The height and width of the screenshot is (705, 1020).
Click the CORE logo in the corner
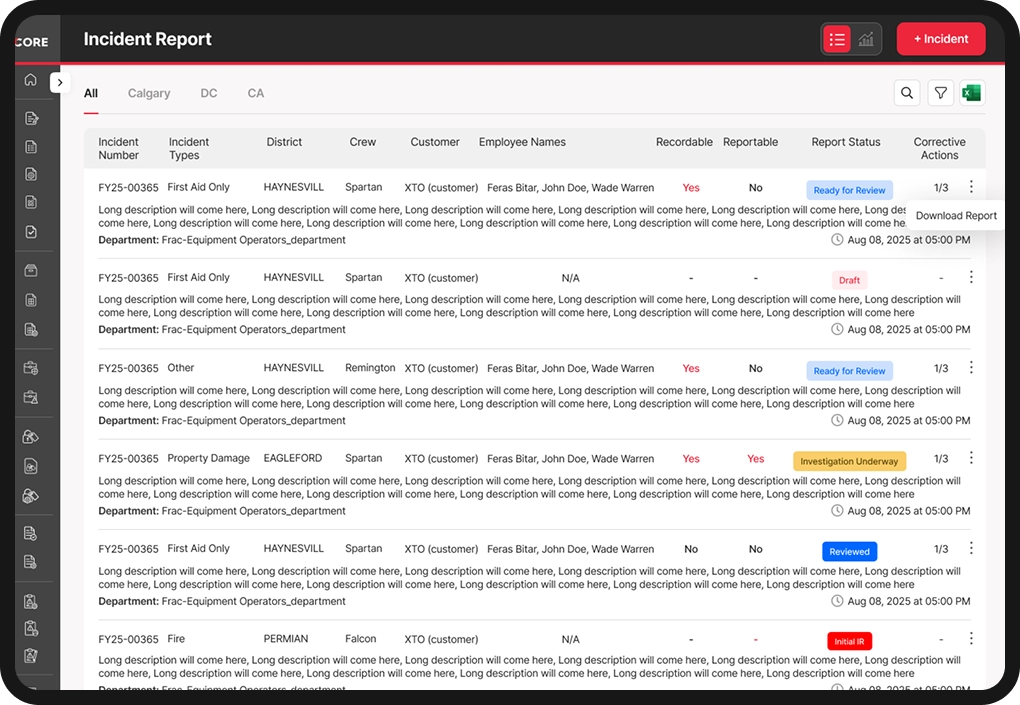pos(31,42)
